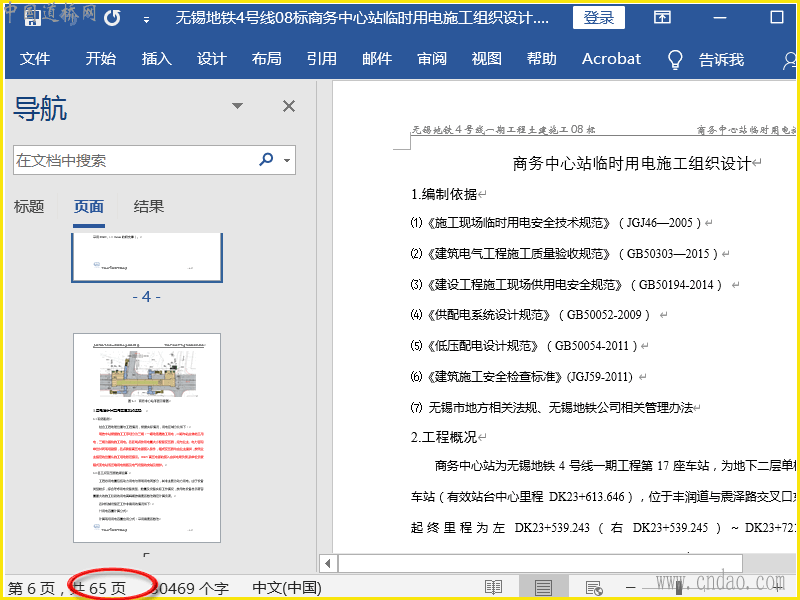This screenshot has width=800, height=600.
Task: Click the line 建筑施工安全检查标准
Action: coord(522,377)
